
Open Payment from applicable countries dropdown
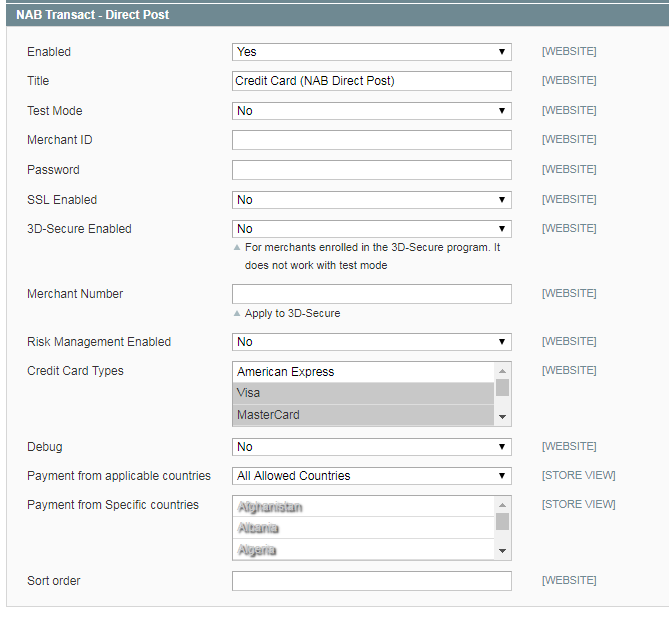click(x=371, y=476)
